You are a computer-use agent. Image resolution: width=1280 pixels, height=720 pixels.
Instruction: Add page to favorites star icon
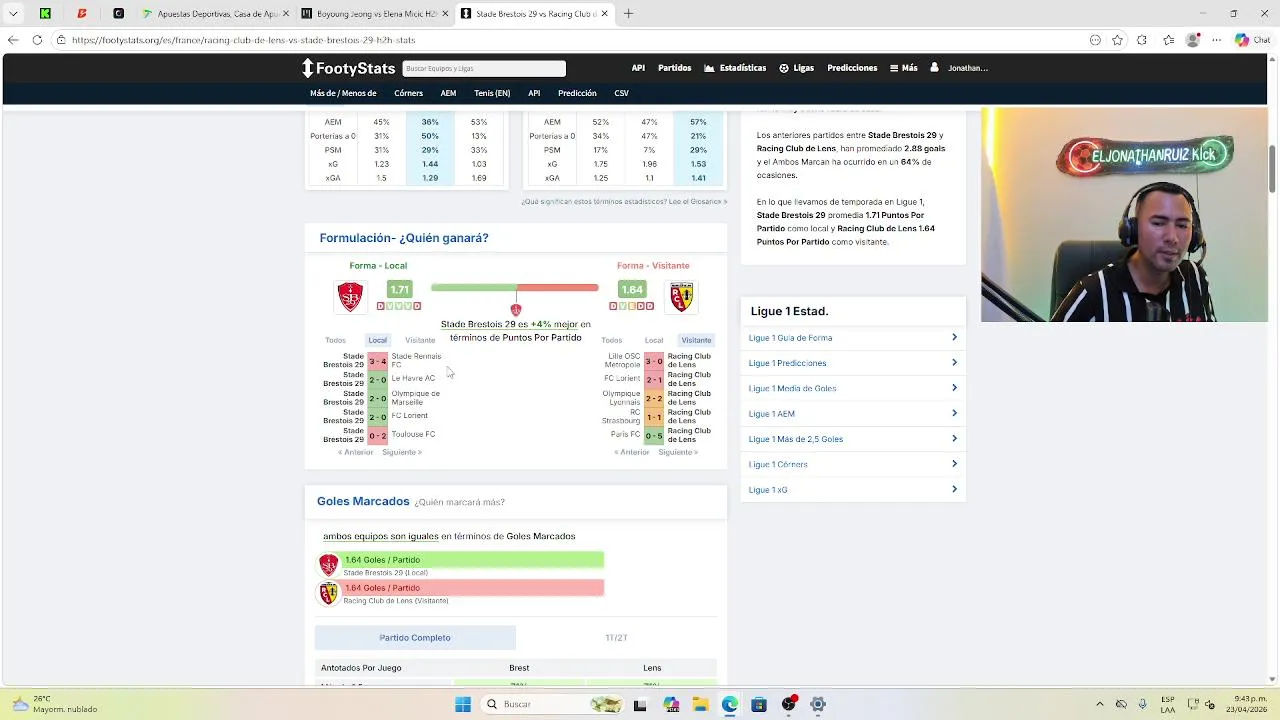pos(1117,40)
